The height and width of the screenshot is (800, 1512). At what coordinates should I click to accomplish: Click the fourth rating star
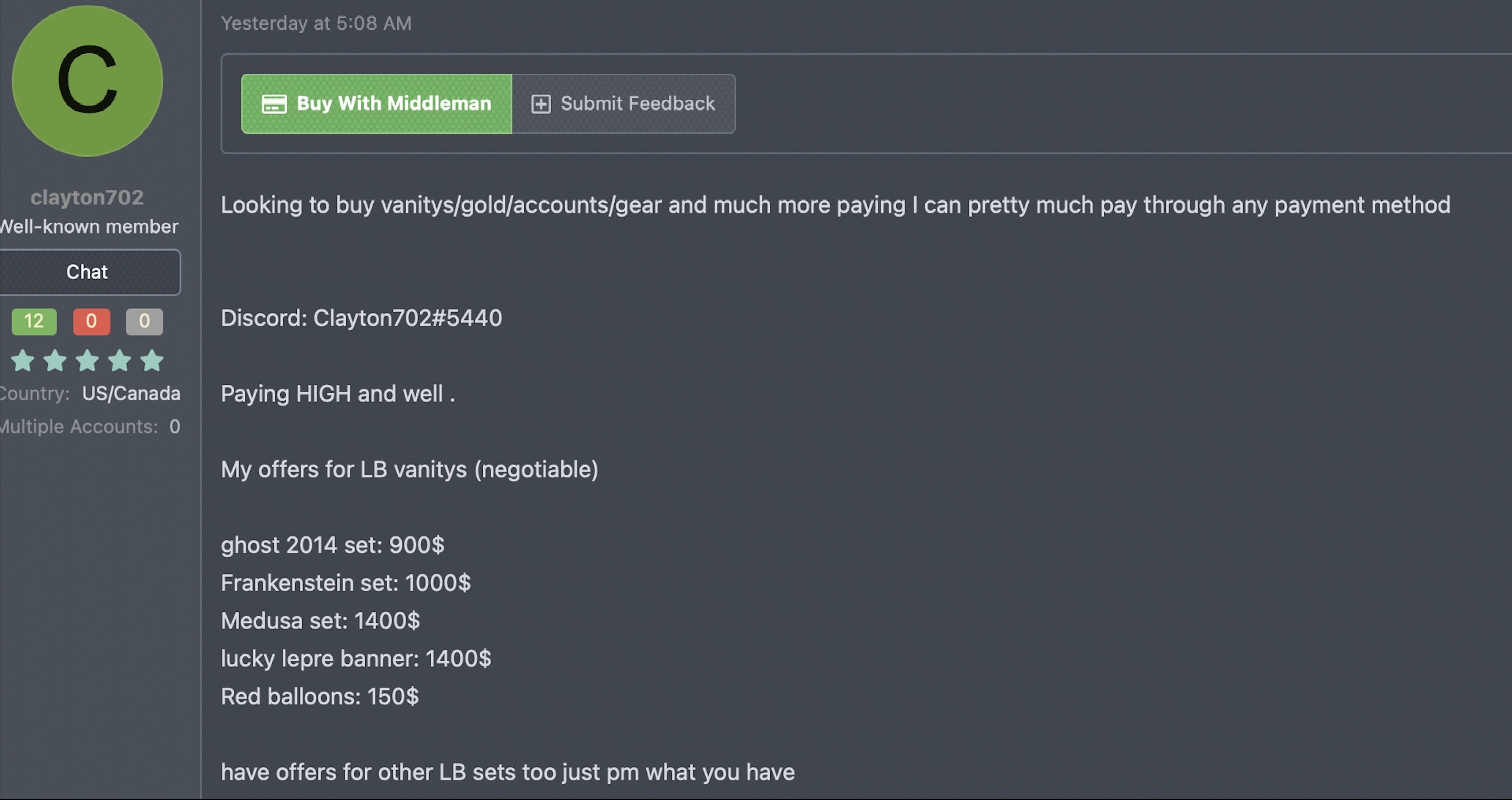tap(120, 361)
